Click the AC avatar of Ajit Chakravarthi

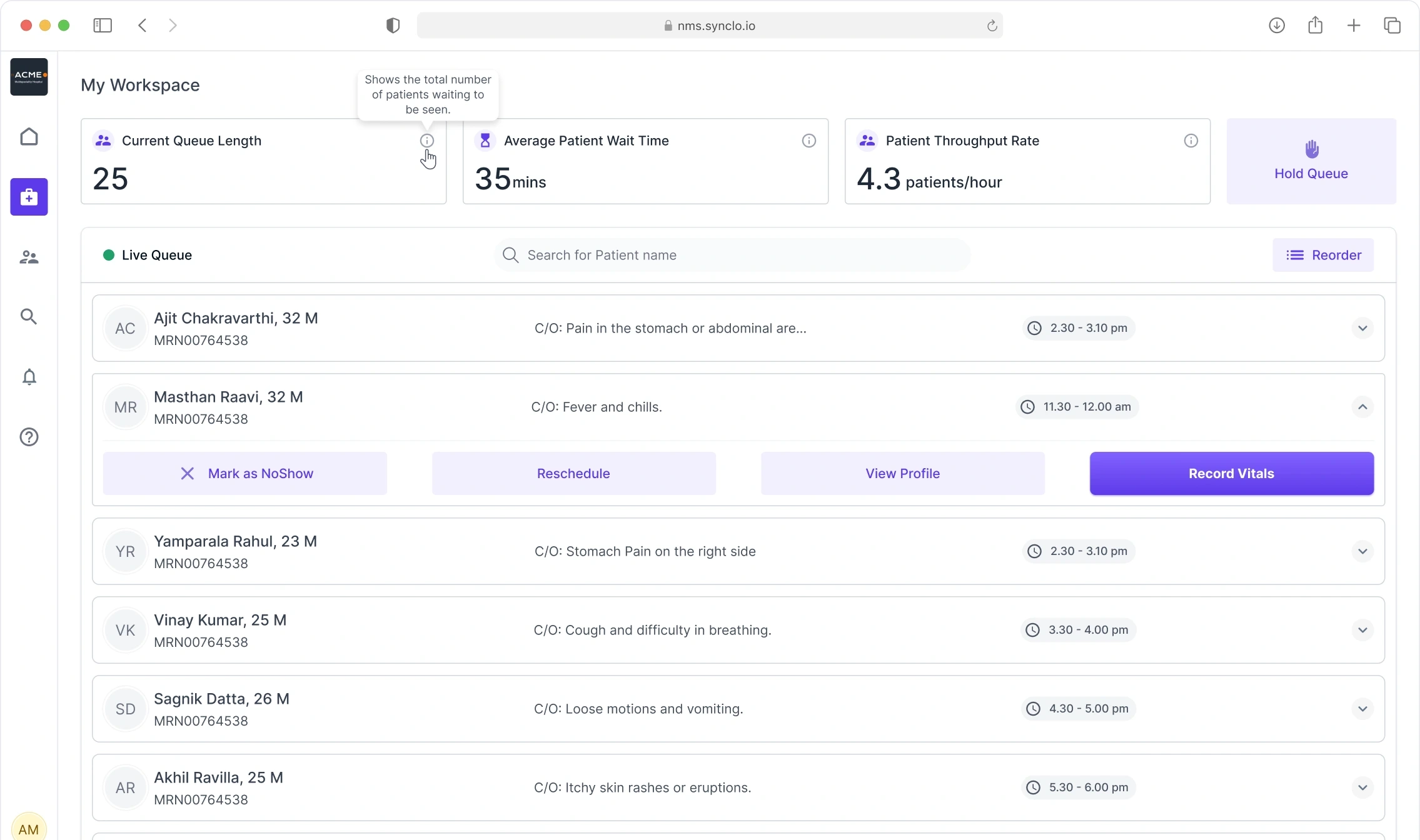click(x=125, y=328)
